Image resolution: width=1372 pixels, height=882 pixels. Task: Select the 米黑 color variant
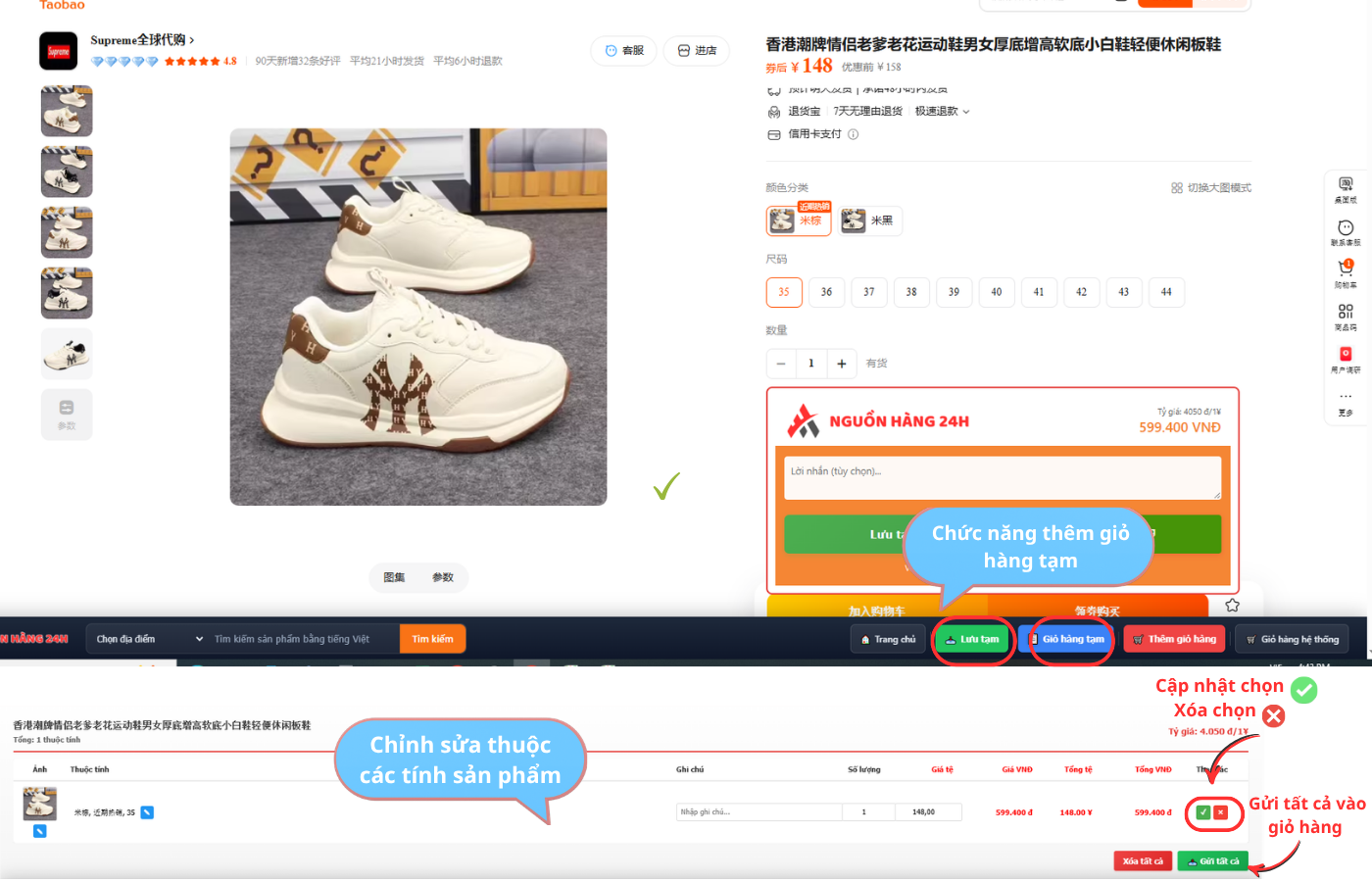point(870,220)
